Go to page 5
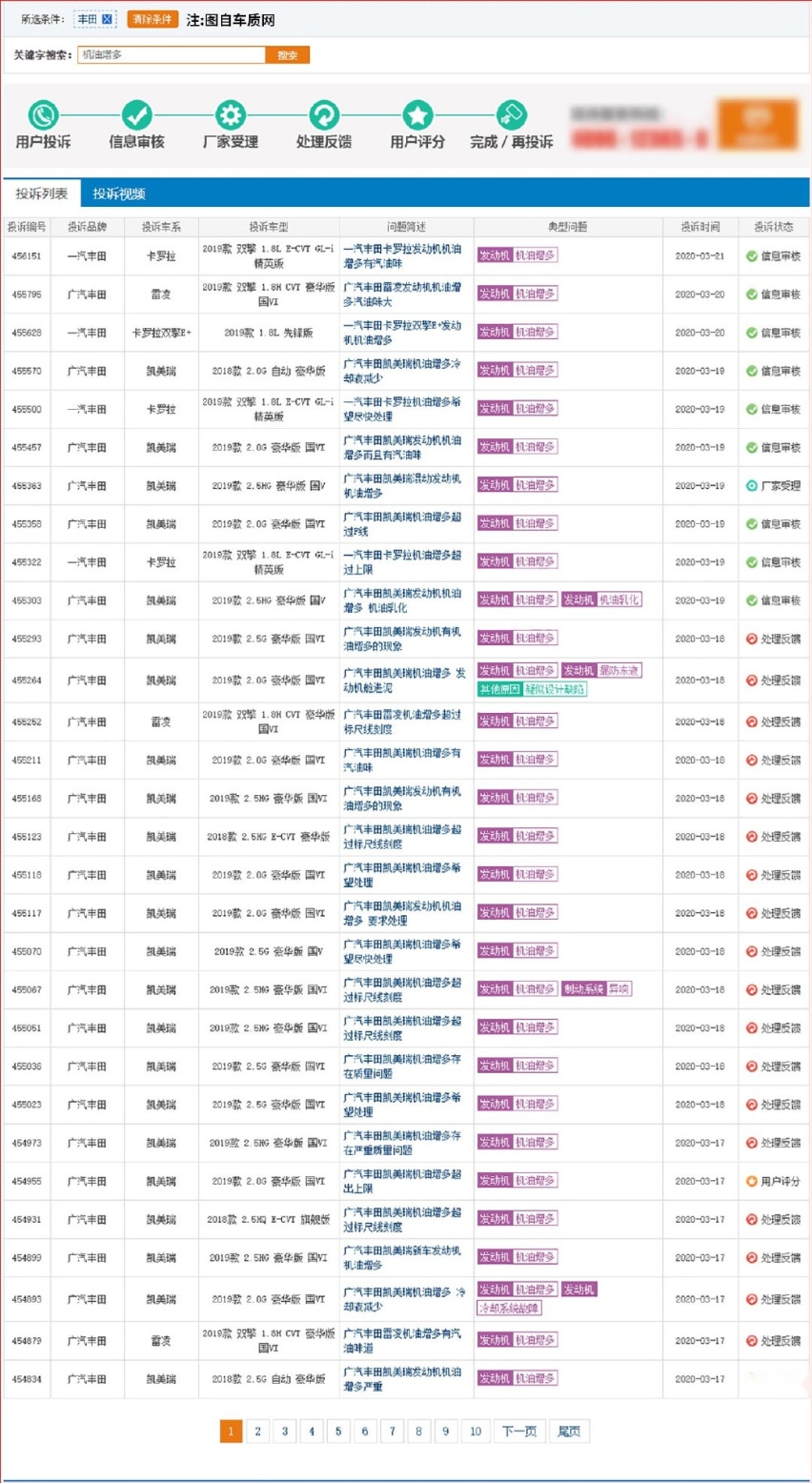 pos(337,1432)
